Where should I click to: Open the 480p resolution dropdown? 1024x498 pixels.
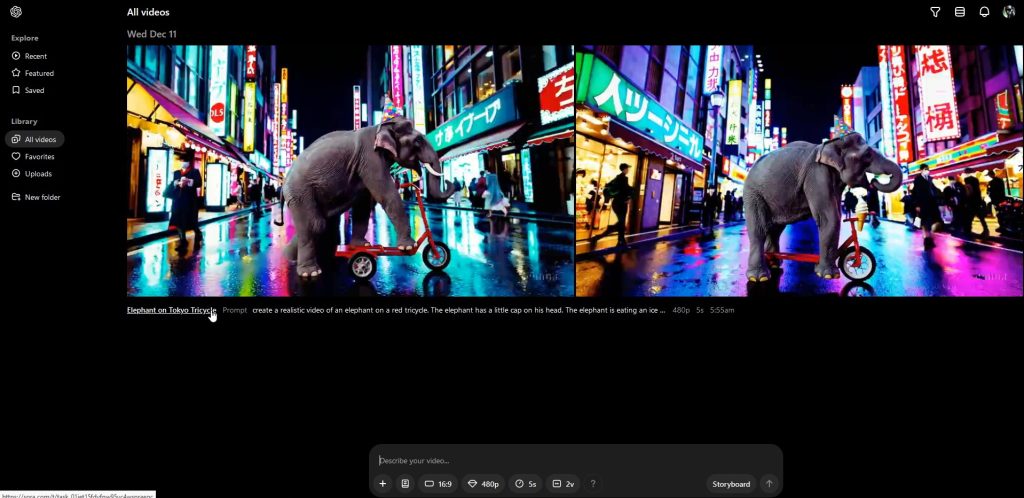(x=484, y=484)
